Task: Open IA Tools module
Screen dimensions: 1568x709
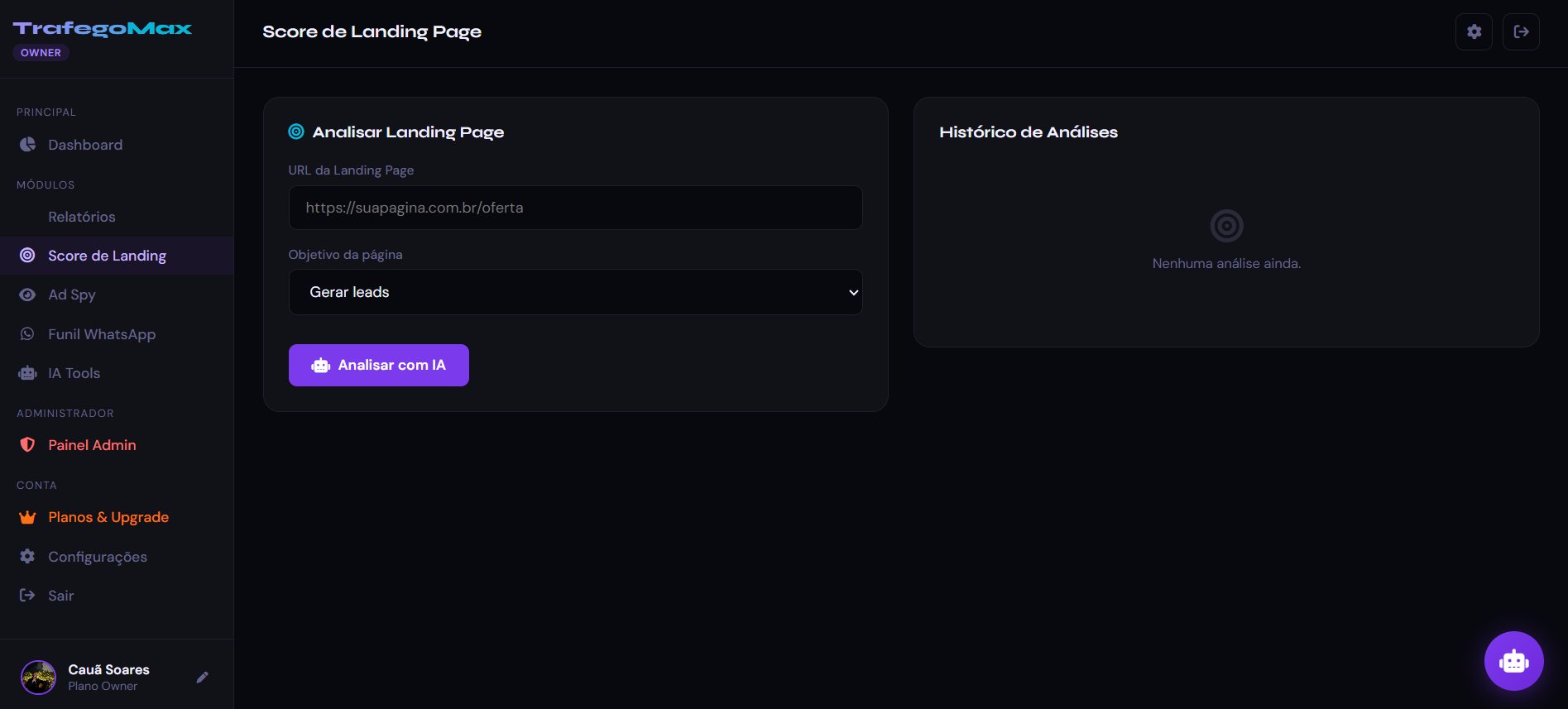Action: pyautogui.click(x=117, y=373)
